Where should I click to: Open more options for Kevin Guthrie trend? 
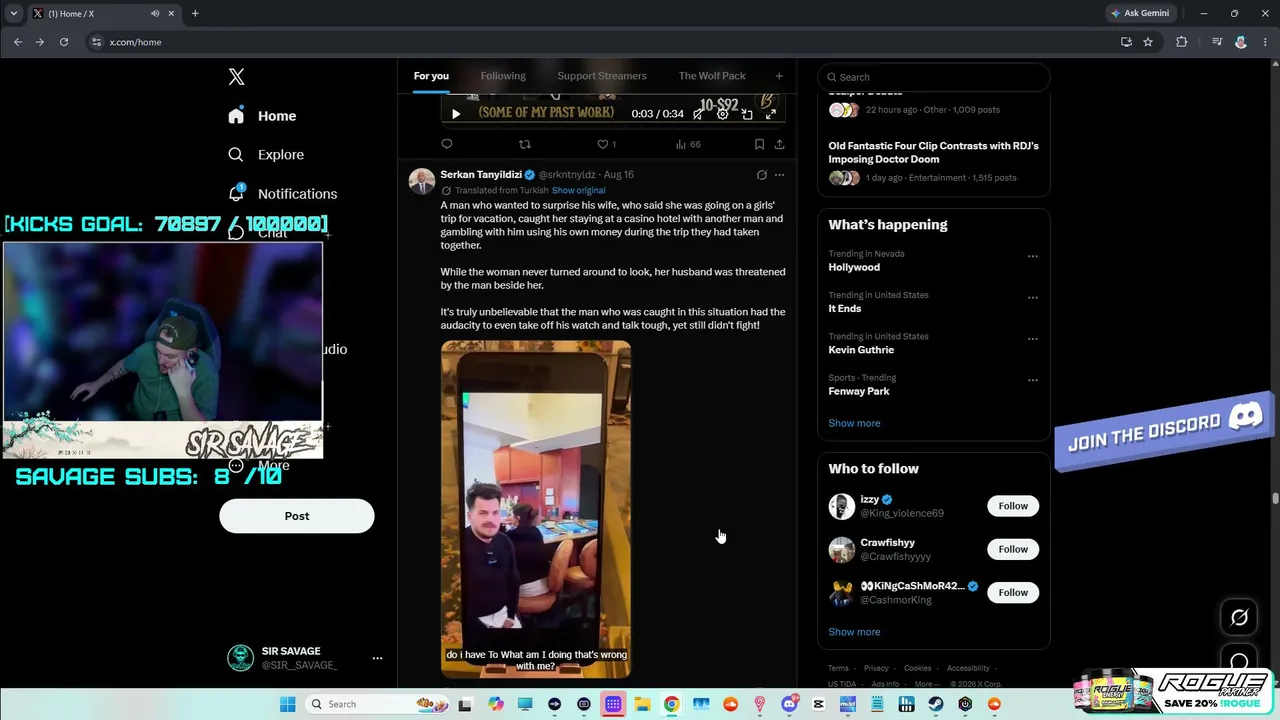[x=1033, y=339]
